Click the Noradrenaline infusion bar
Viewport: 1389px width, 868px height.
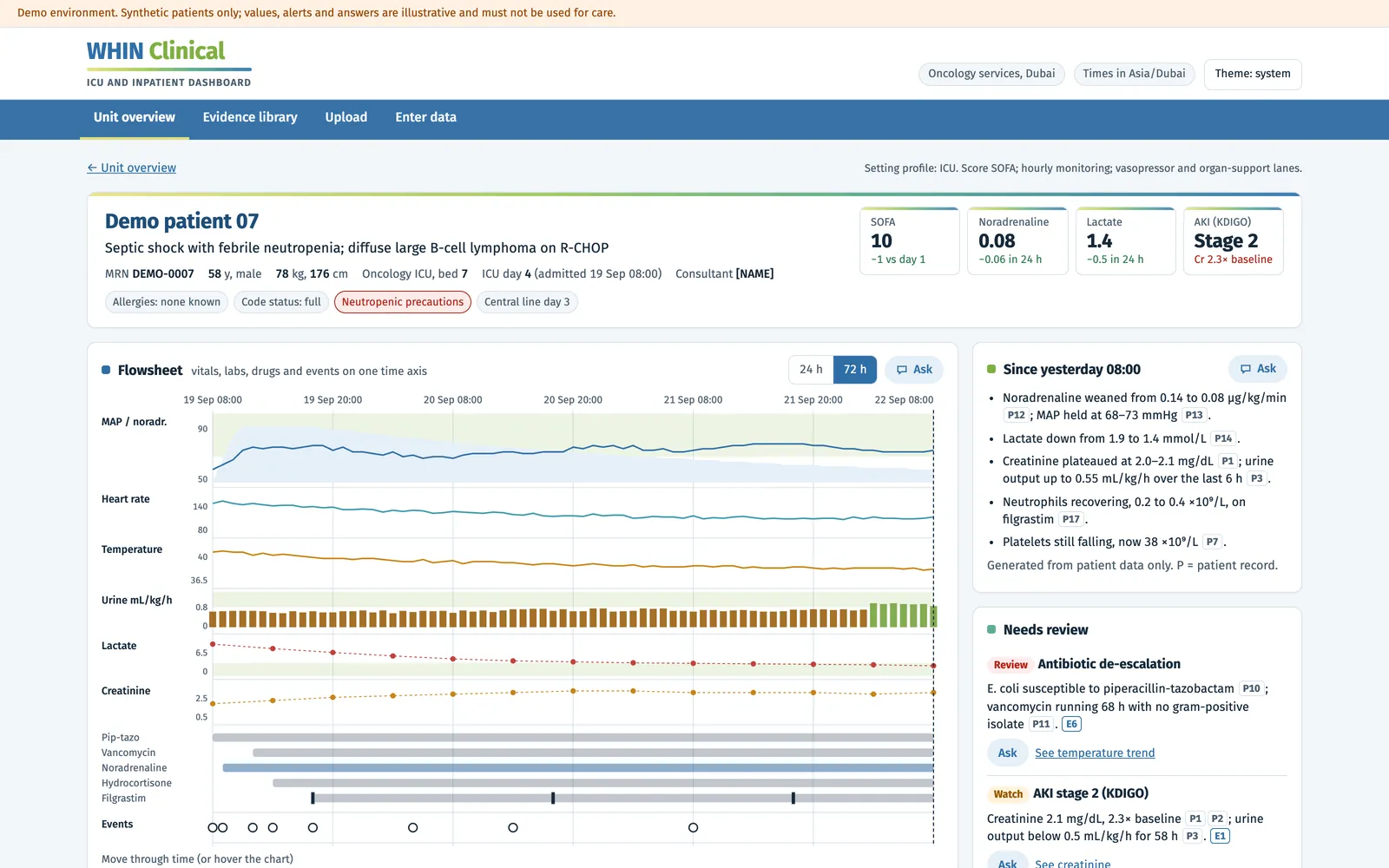(578, 768)
